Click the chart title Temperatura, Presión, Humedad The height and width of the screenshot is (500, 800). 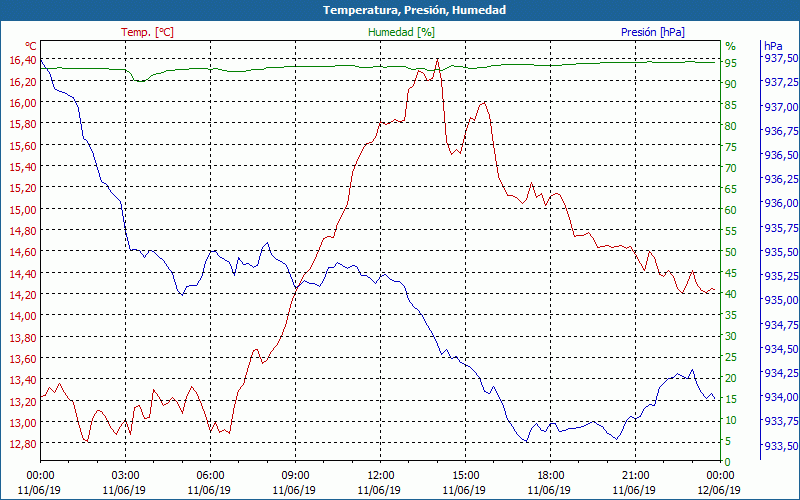(414, 10)
